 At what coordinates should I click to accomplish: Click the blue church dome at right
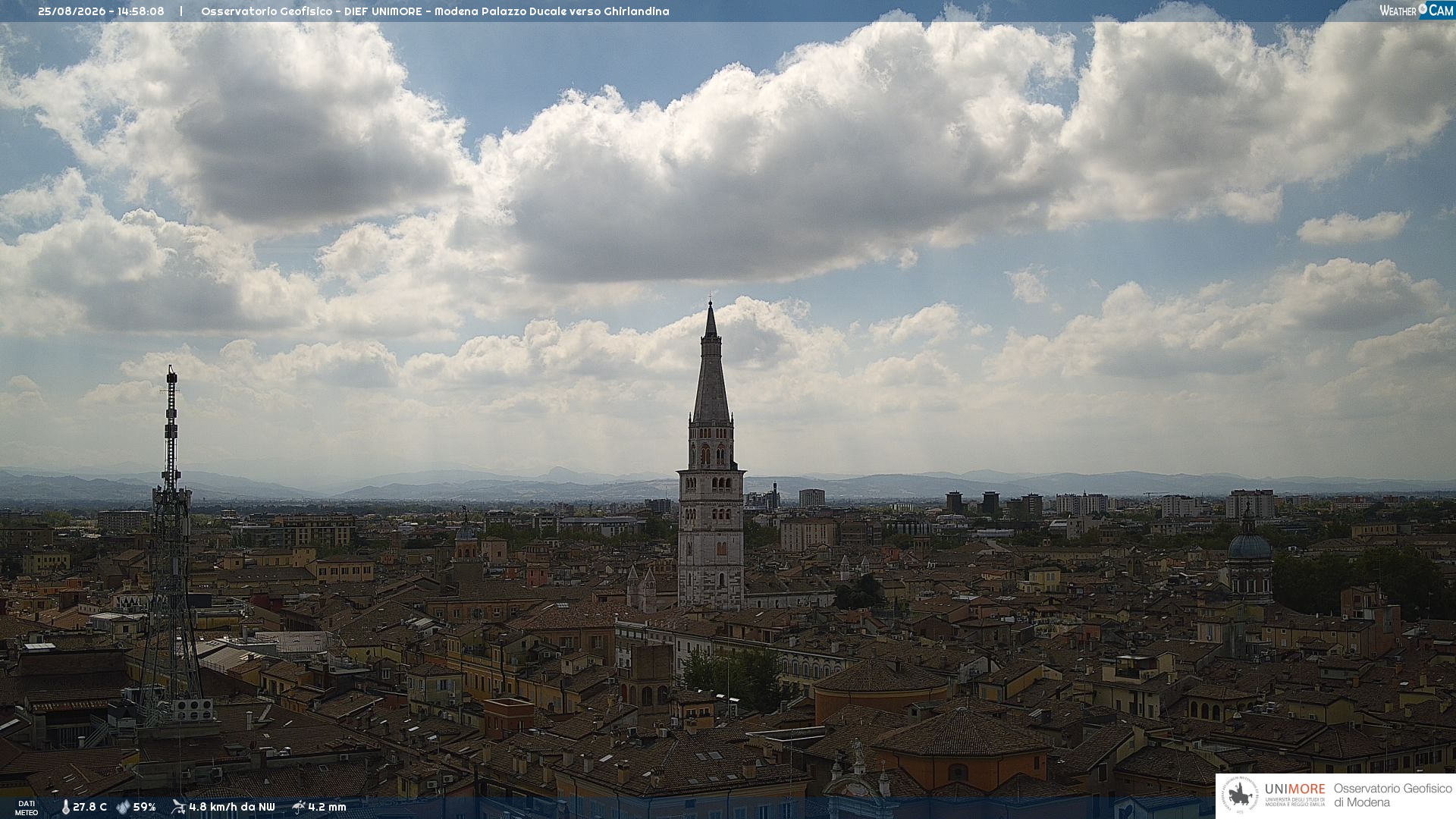(x=1249, y=546)
